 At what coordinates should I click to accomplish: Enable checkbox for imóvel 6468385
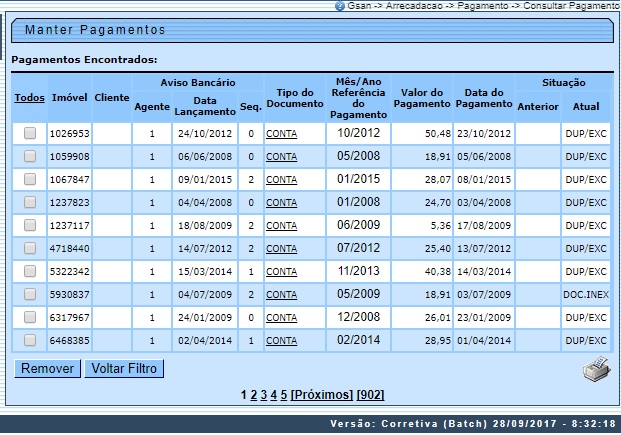(30, 340)
